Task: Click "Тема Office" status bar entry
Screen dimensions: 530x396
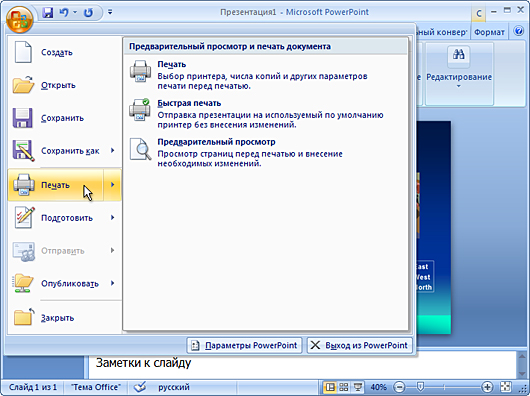Action: pyautogui.click(x=96, y=387)
